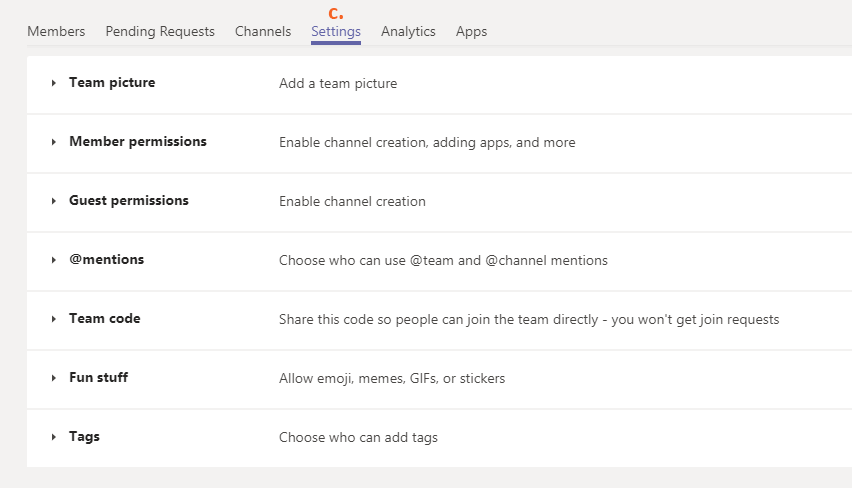Click the 'Add a team picture' description
The width and height of the screenshot is (852, 488).
click(x=338, y=84)
